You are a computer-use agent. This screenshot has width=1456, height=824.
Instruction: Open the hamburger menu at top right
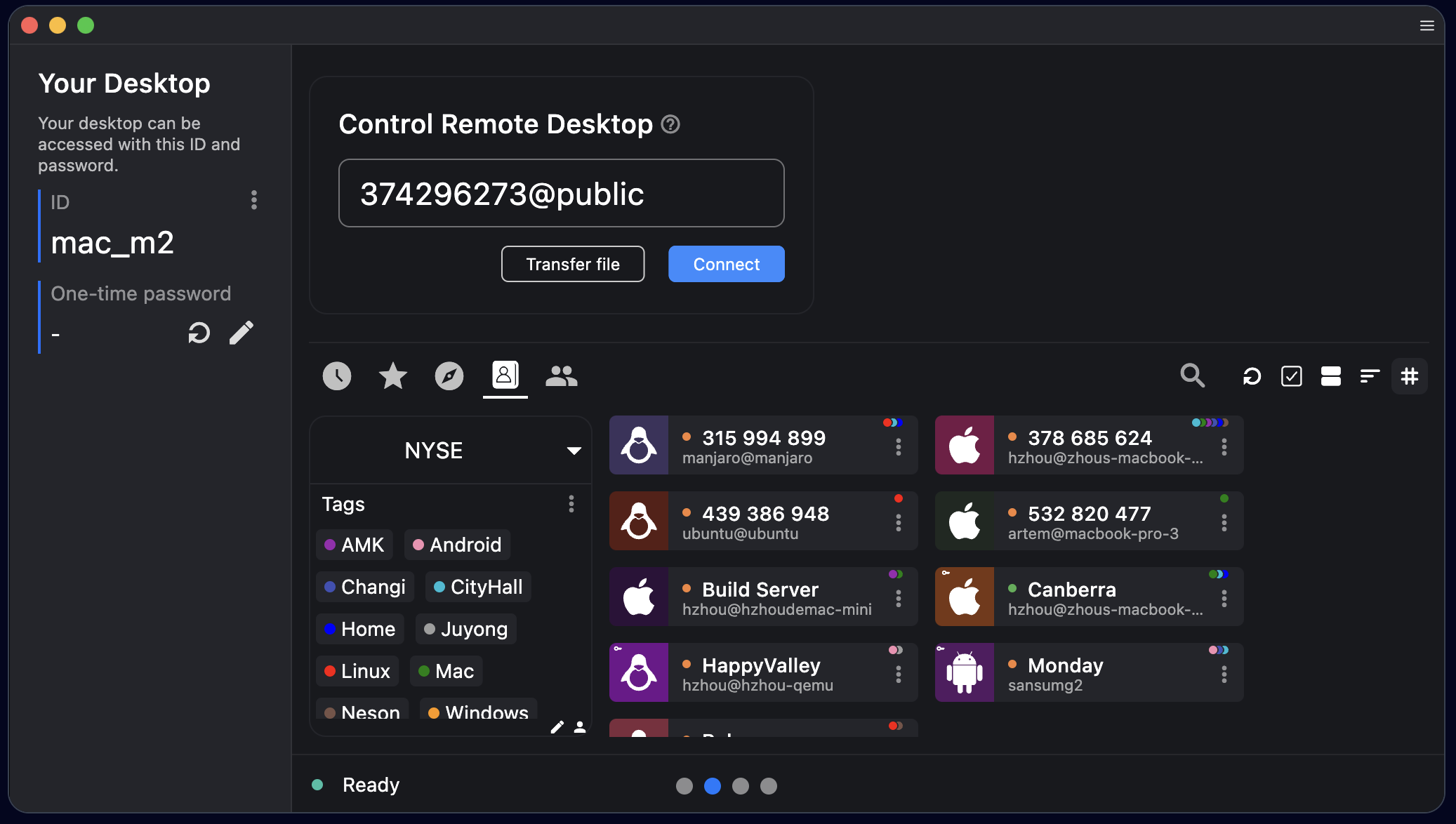1427,25
